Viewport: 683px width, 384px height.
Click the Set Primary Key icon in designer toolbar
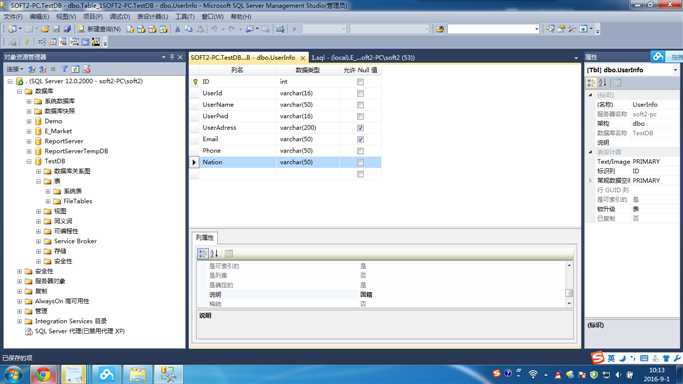[27, 42]
